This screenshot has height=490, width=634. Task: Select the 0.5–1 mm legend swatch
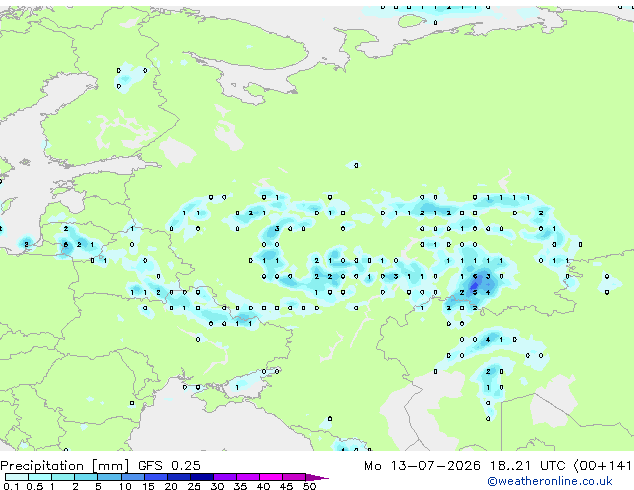click(40, 477)
